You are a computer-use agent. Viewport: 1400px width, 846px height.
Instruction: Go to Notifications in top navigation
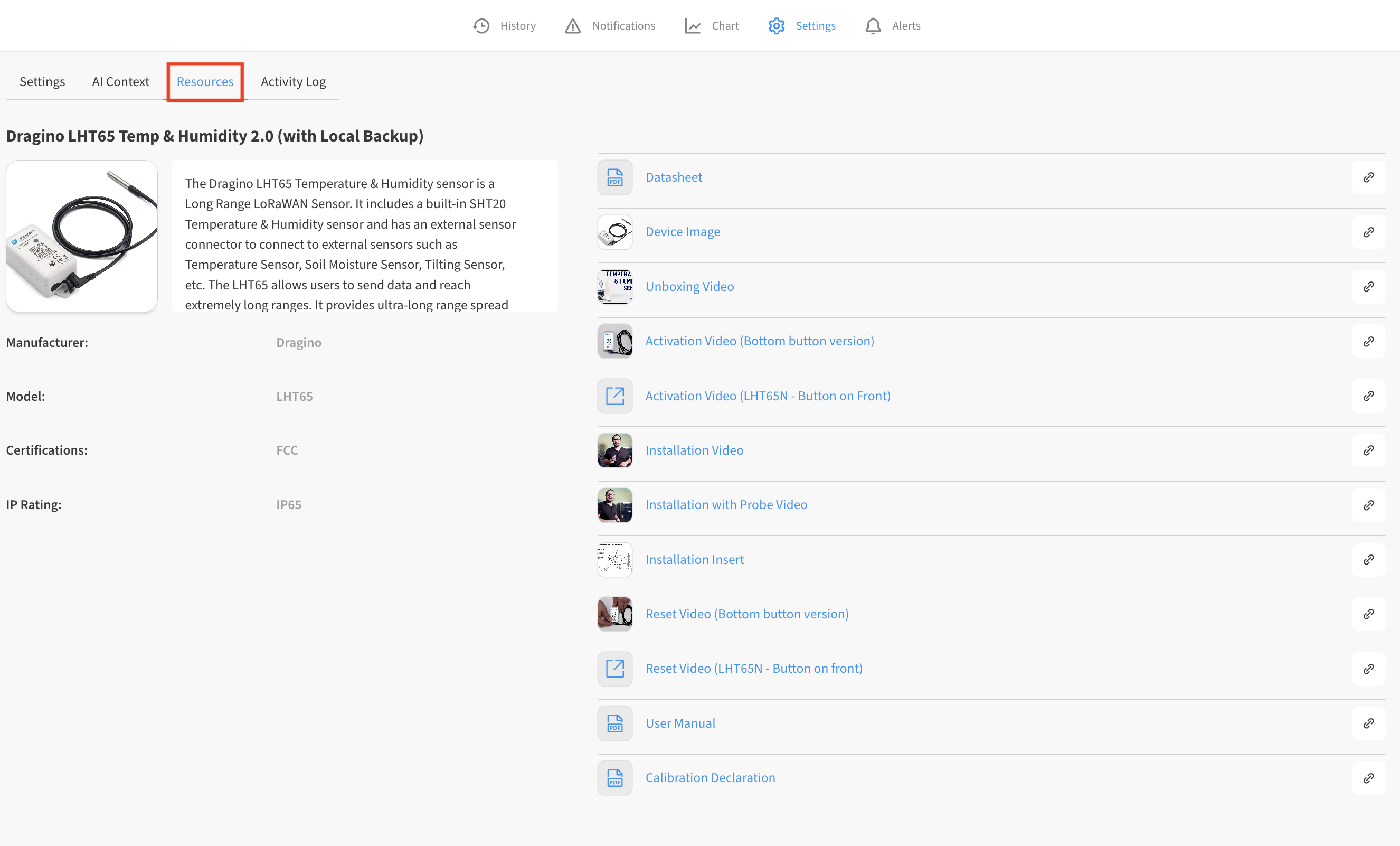click(x=610, y=25)
